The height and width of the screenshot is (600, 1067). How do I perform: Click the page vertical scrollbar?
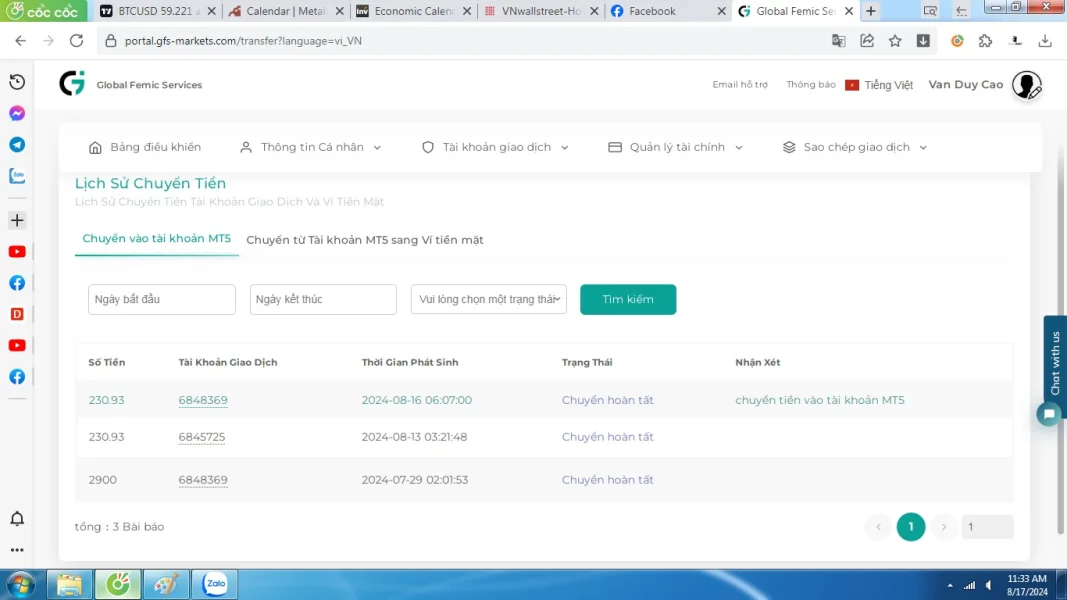tap(1061, 340)
